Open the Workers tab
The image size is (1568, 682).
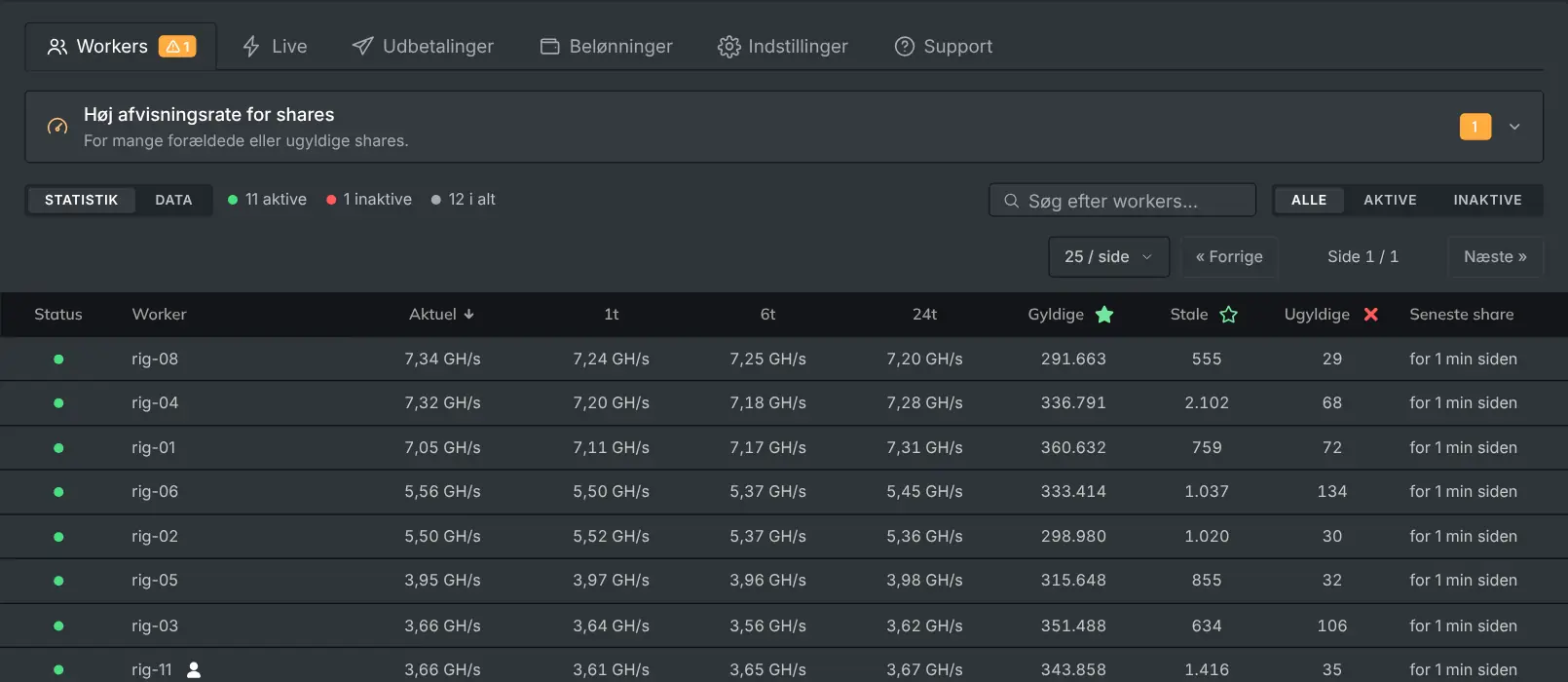121,47
